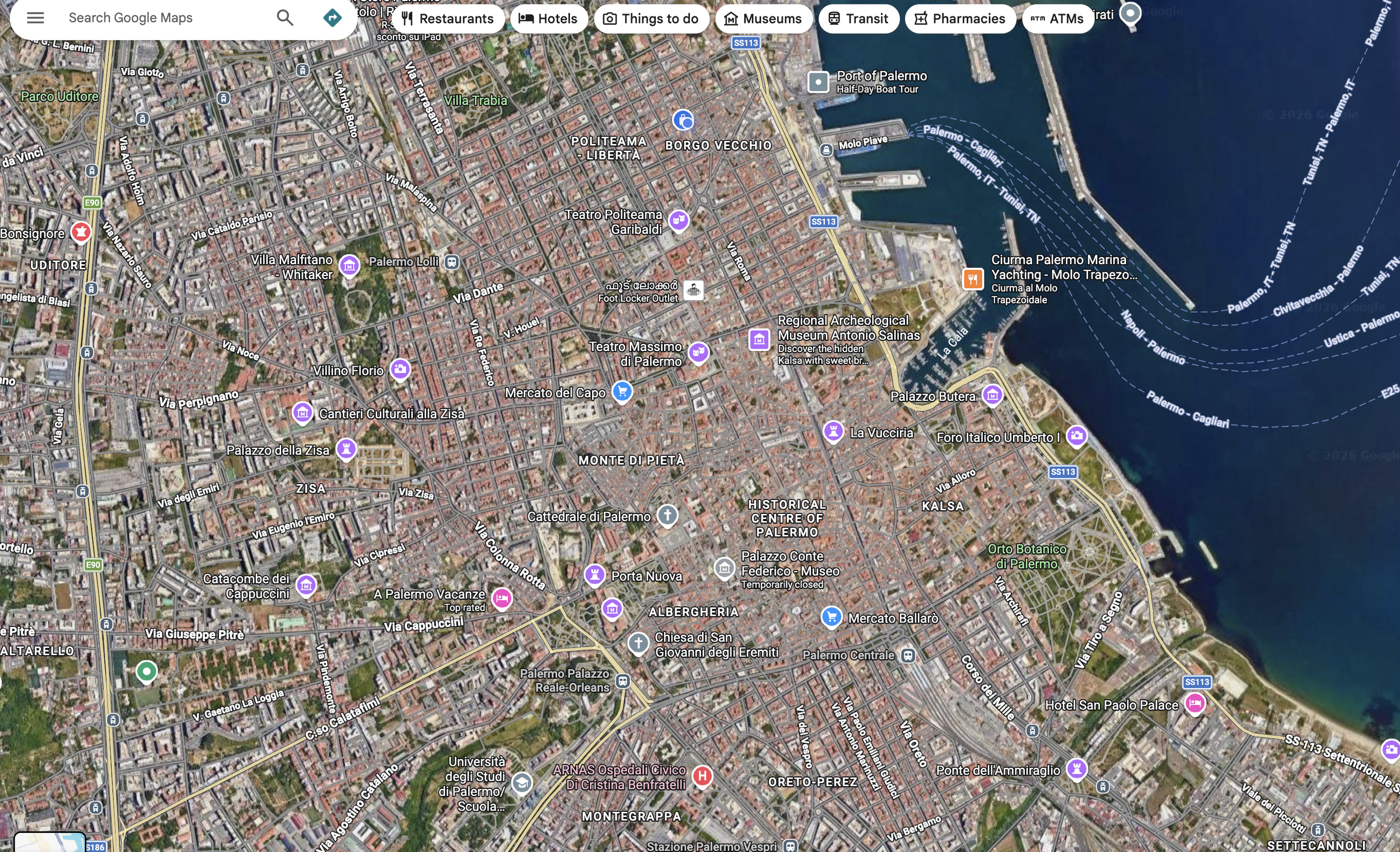Click the Mercato Ballarò shopping pin
This screenshot has height=852, width=1400.
(831, 617)
